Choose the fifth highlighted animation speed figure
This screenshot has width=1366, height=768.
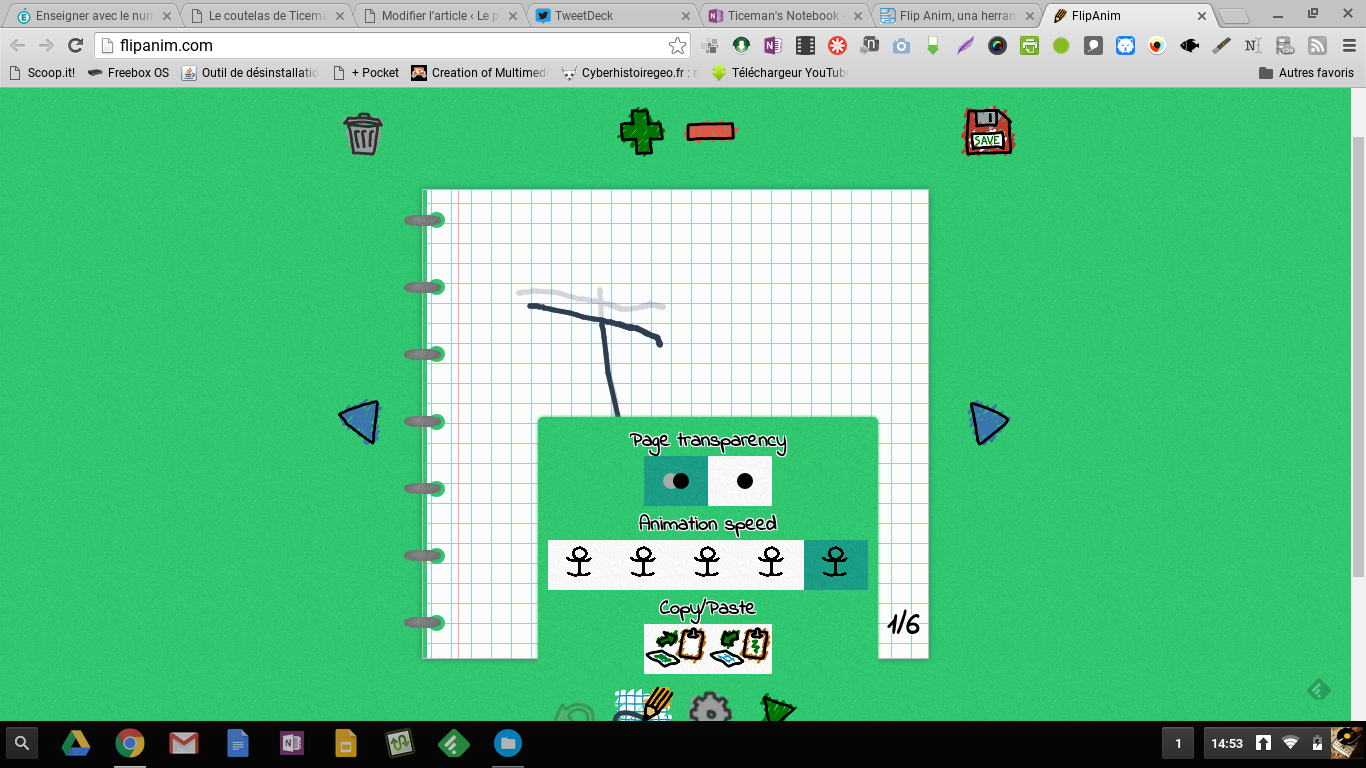[836, 565]
